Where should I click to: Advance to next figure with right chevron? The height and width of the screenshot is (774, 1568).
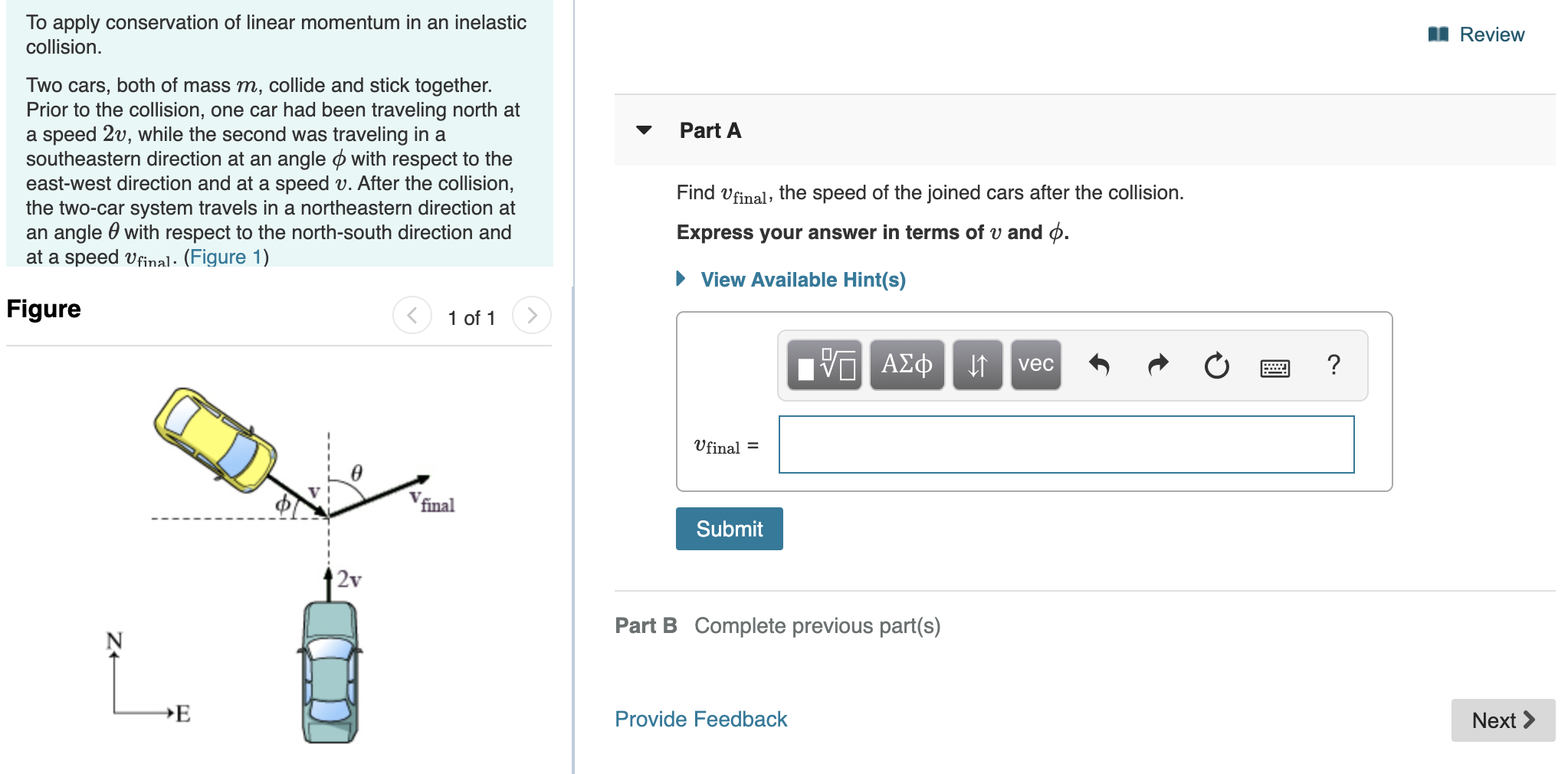click(x=532, y=315)
